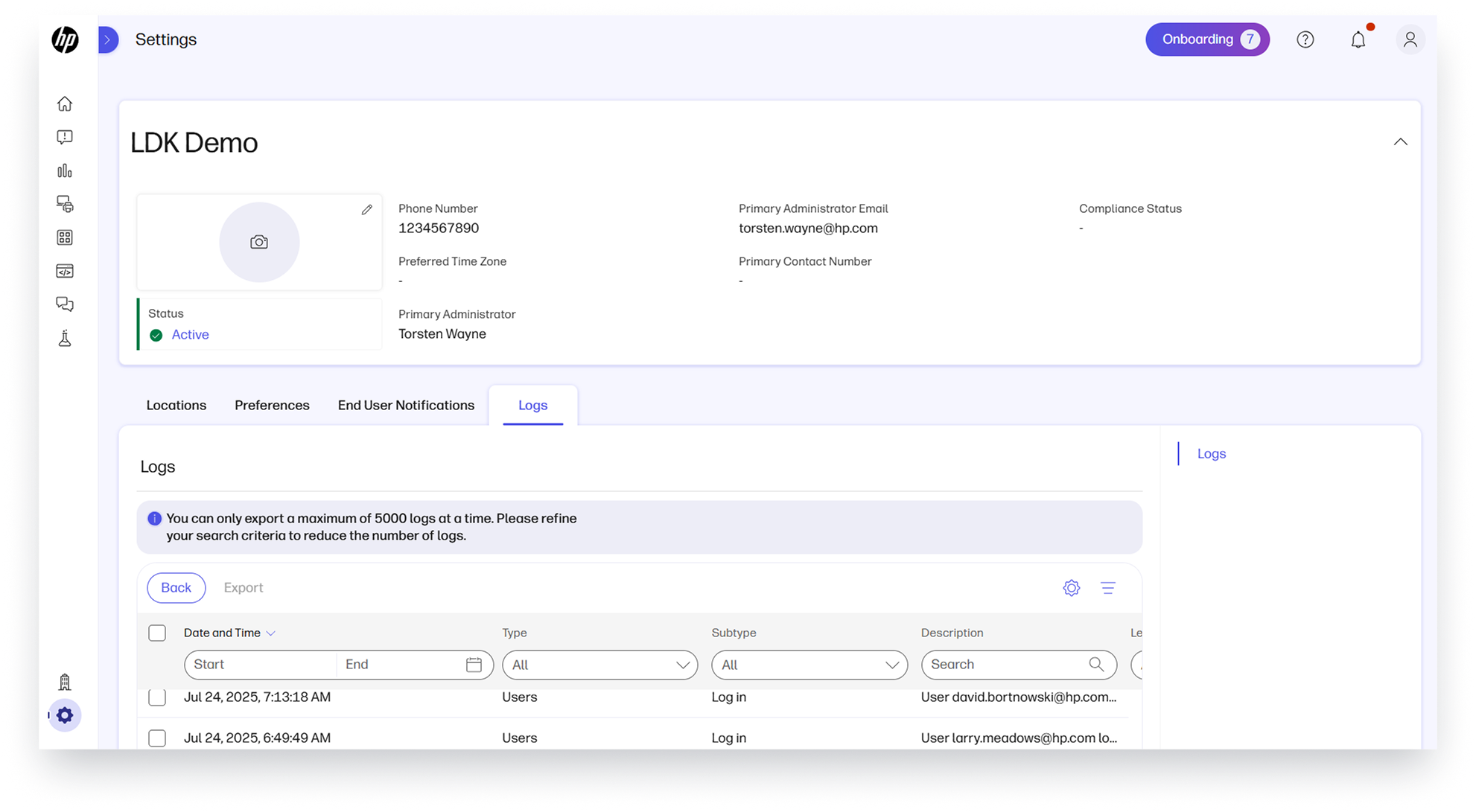Screen dimensions: 1476x812
Task: Collapse the LDK Demo panel with the chevron
Action: [1400, 142]
